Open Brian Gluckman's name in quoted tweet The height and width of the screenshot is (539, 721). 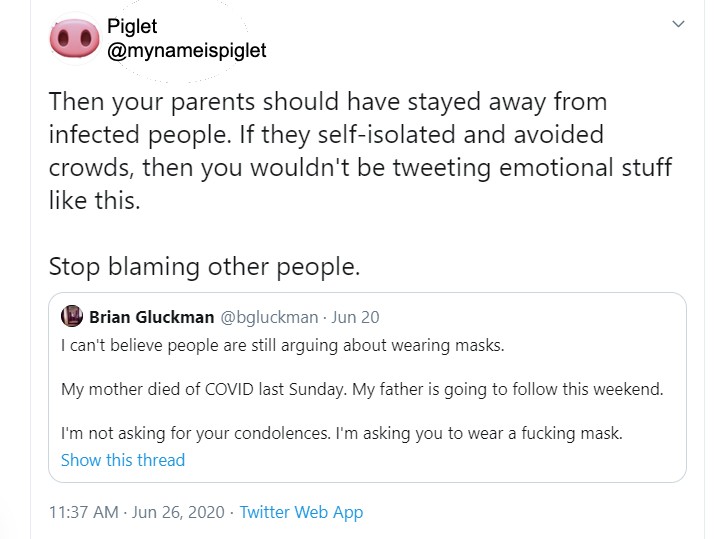(x=151, y=317)
